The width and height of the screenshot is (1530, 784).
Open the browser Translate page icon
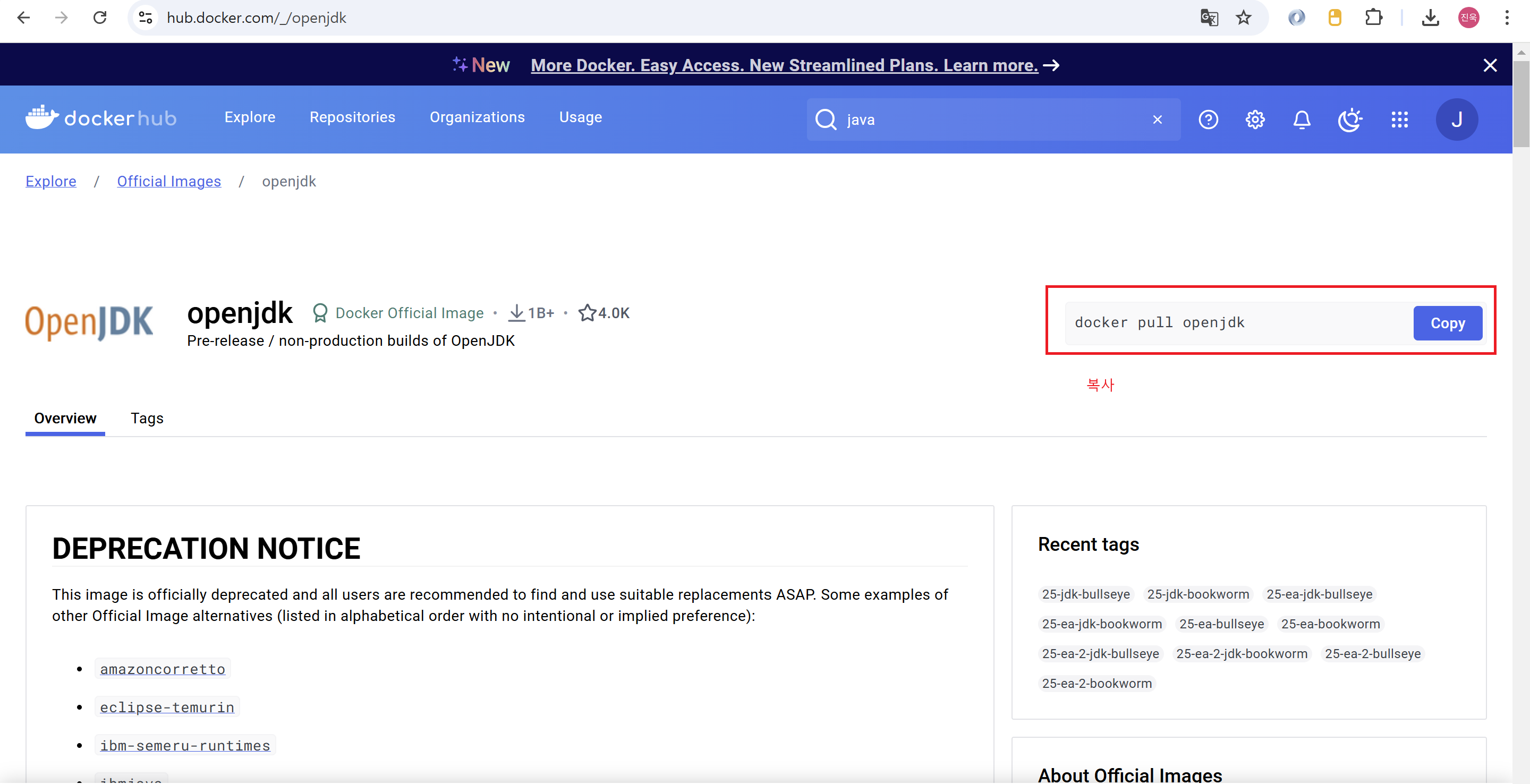tap(1209, 18)
